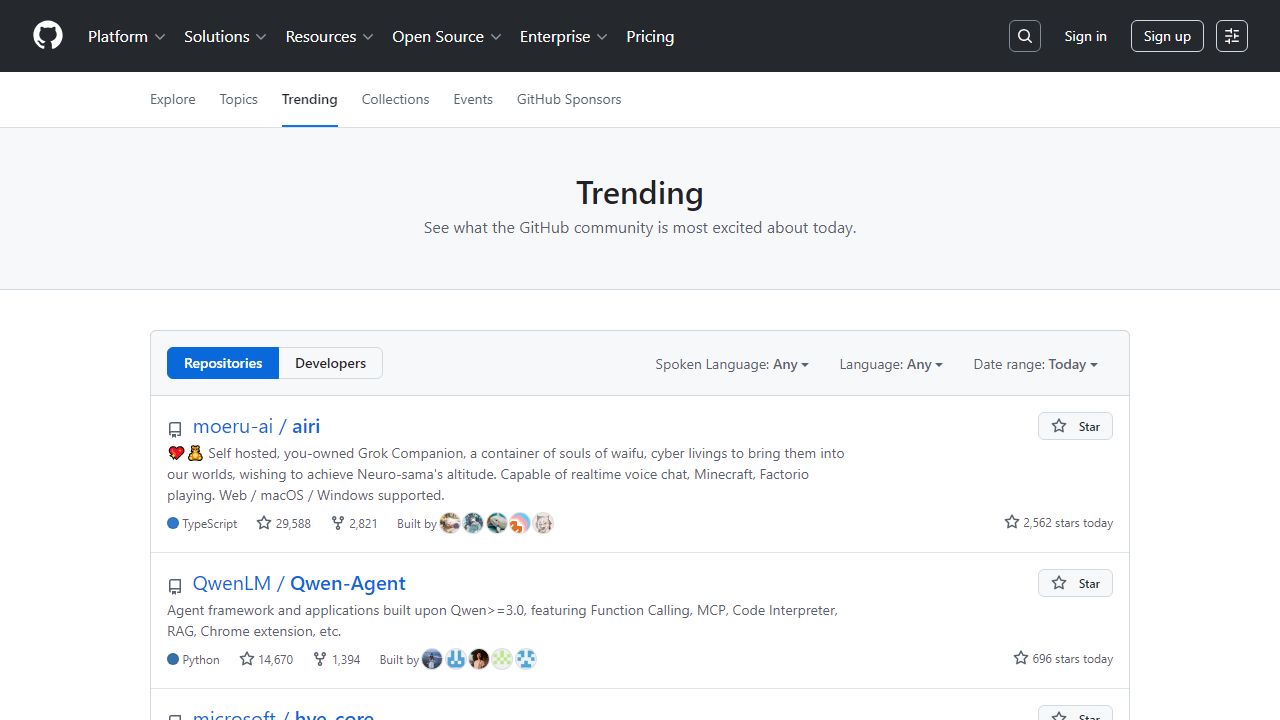Open the appearance settings icon button
Screen dimensions: 1280x720
click(1232, 36)
